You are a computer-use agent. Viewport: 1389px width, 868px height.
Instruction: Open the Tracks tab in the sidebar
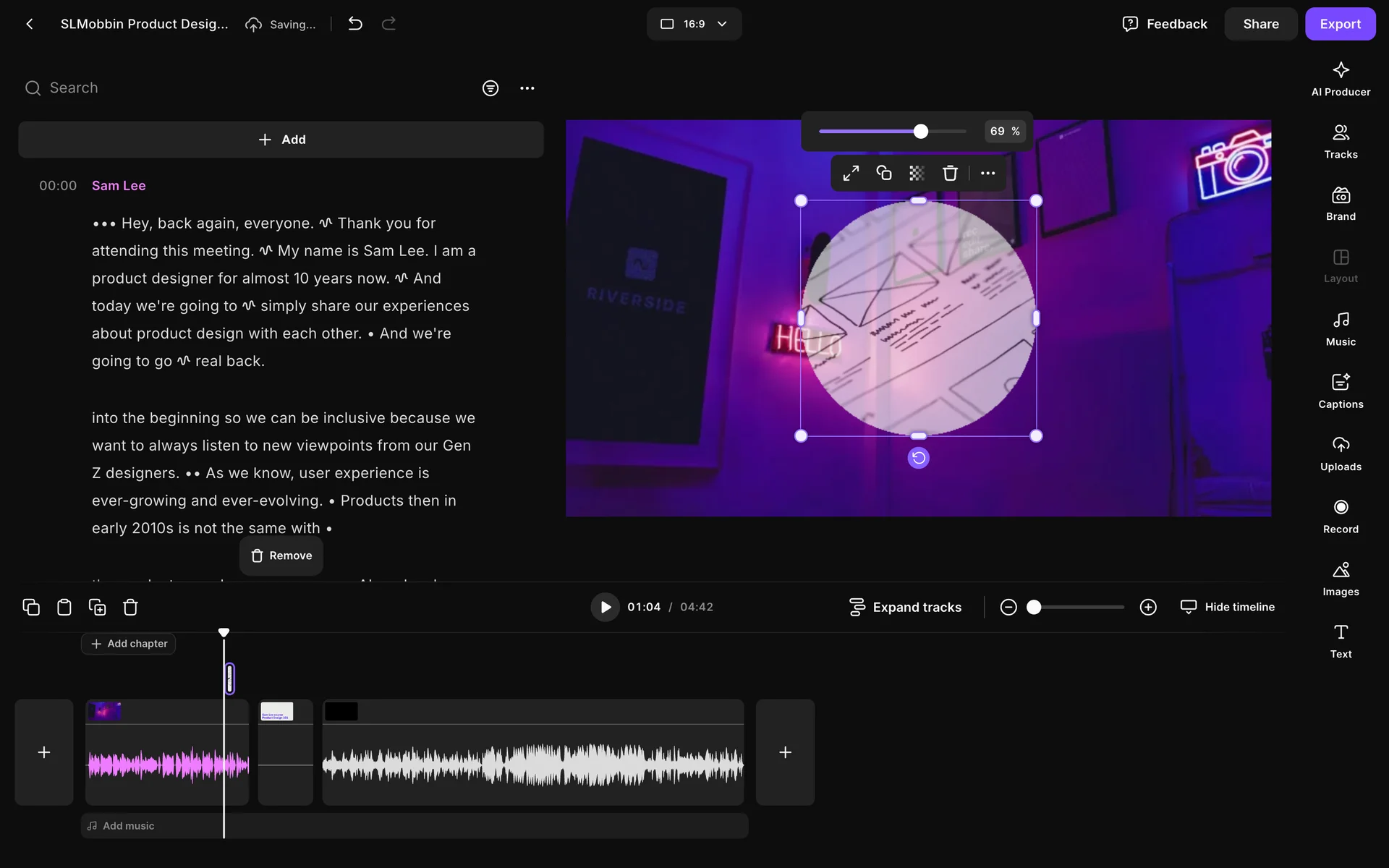(x=1340, y=141)
